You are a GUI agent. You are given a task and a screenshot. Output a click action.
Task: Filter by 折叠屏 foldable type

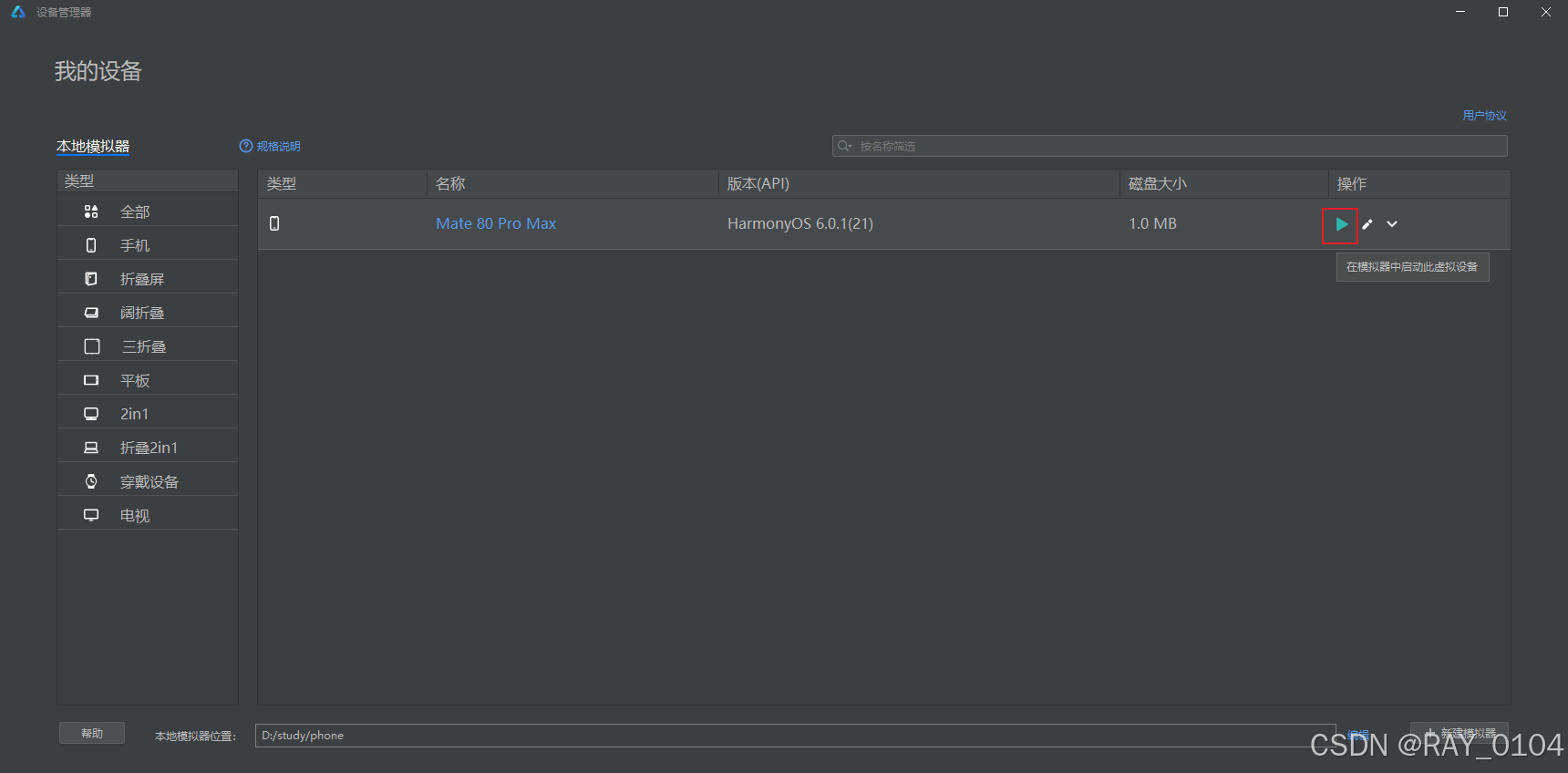pos(148,279)
